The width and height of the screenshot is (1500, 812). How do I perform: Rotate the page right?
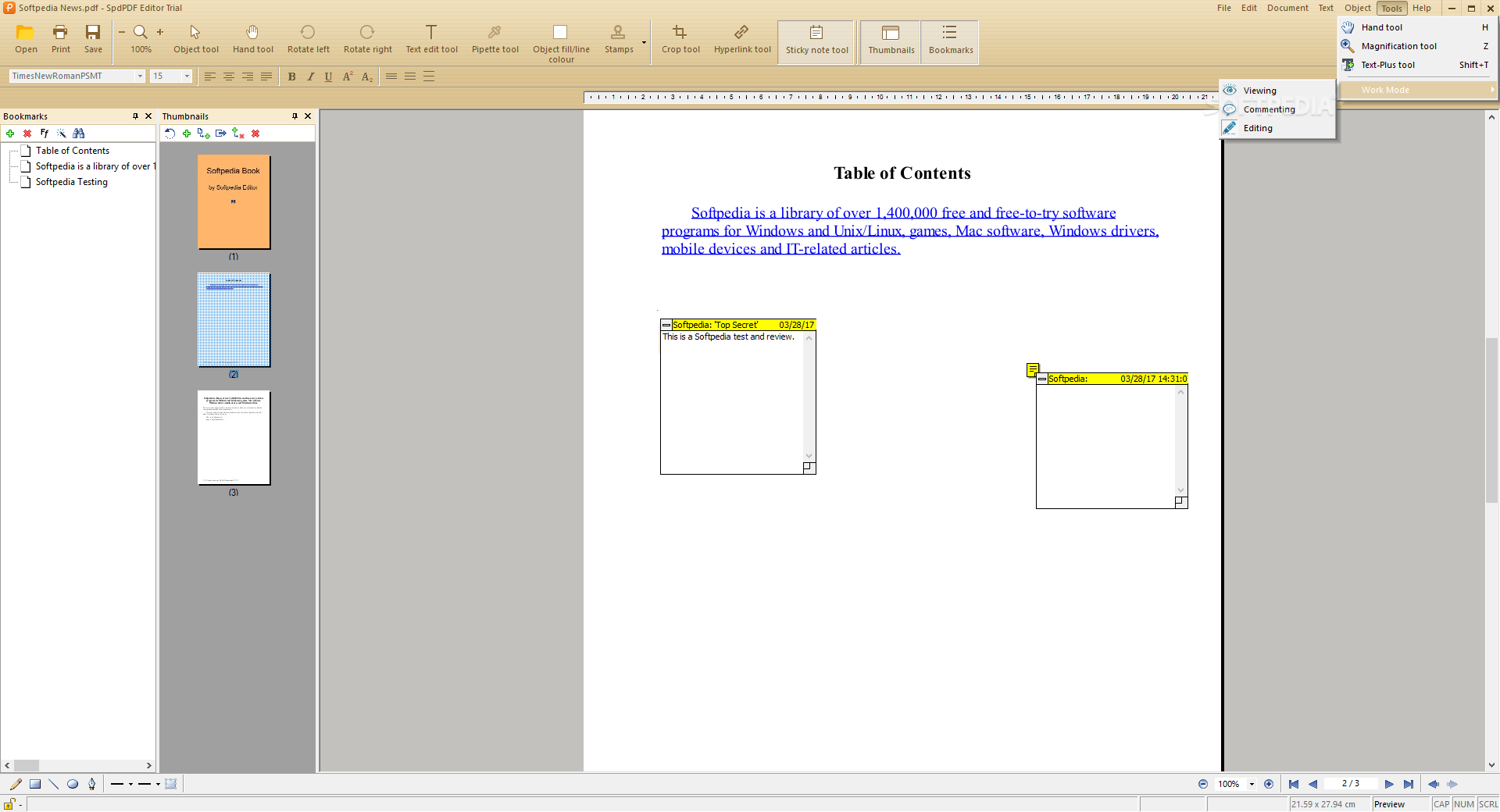367,39
